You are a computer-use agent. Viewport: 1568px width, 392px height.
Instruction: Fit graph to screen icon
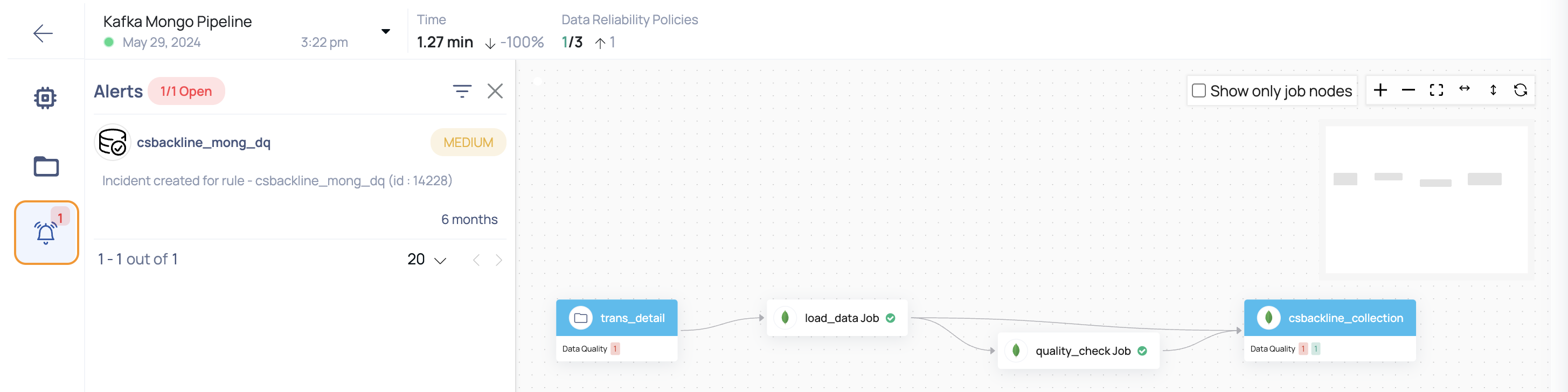coord(1437,90)
